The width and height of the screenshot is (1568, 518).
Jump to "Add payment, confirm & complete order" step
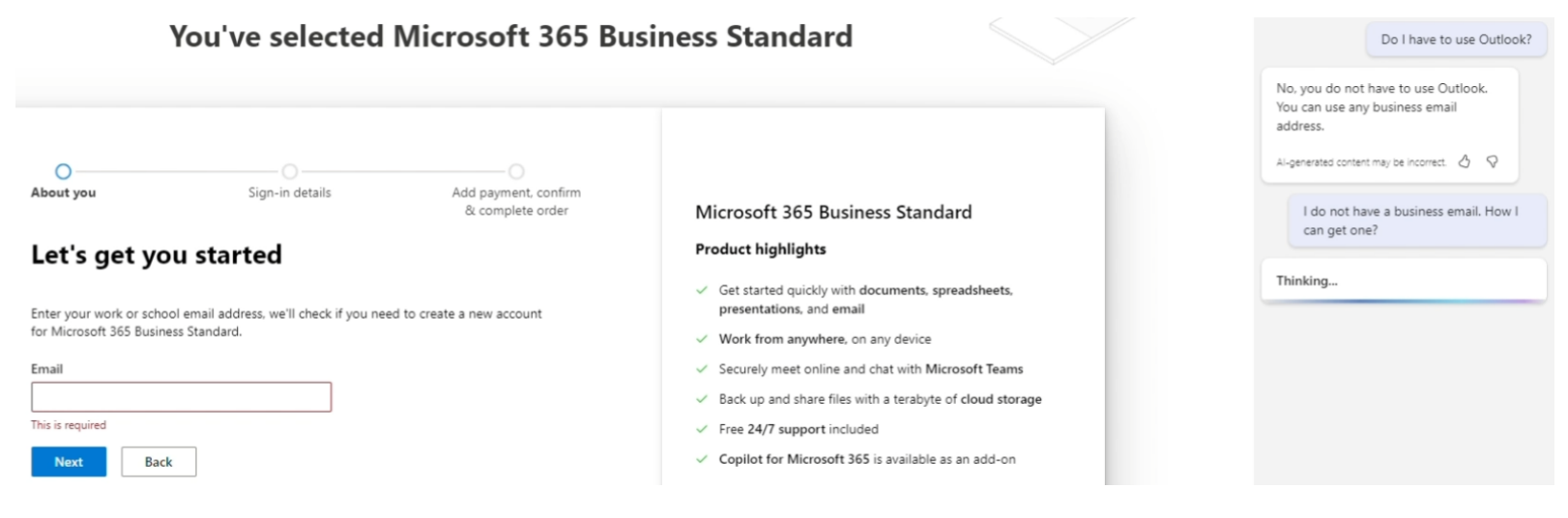point(516,172)
